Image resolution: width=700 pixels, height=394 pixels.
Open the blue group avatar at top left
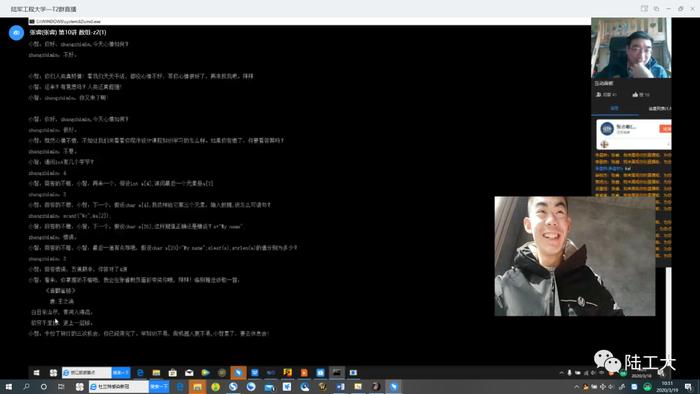[16, 33]
